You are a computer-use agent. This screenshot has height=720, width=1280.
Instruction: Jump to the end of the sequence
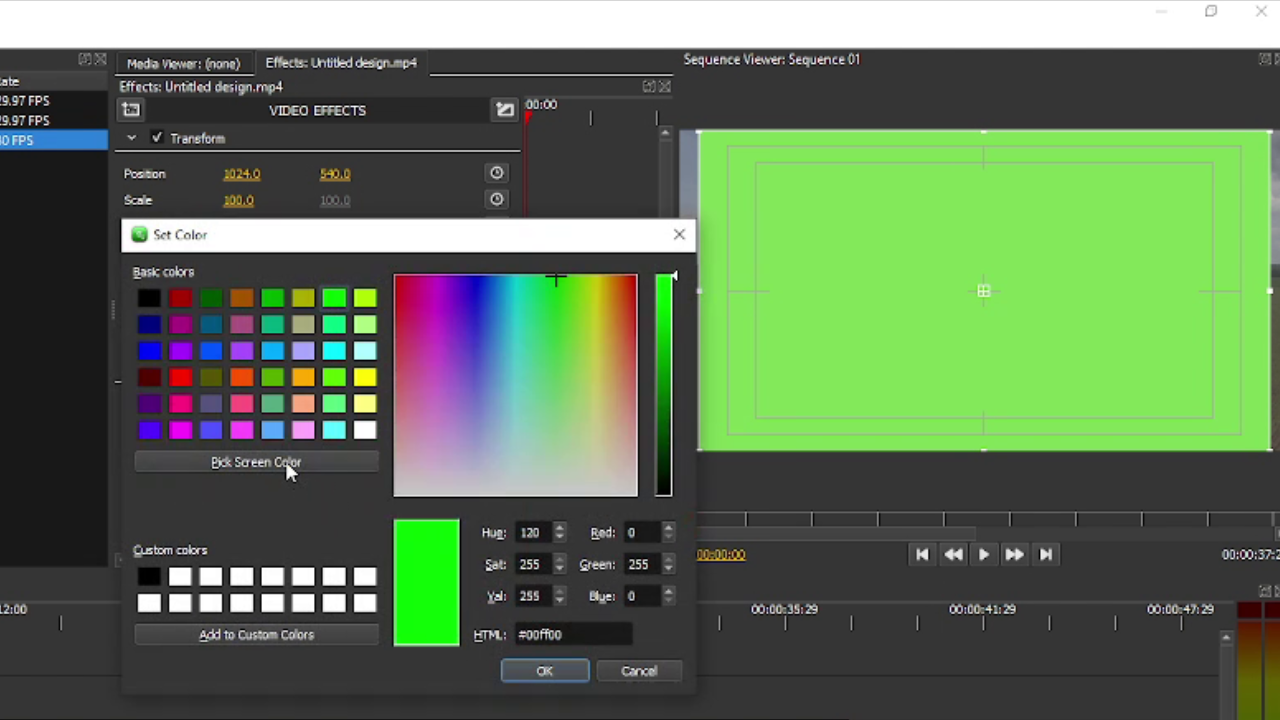(x=1045, y=554)
